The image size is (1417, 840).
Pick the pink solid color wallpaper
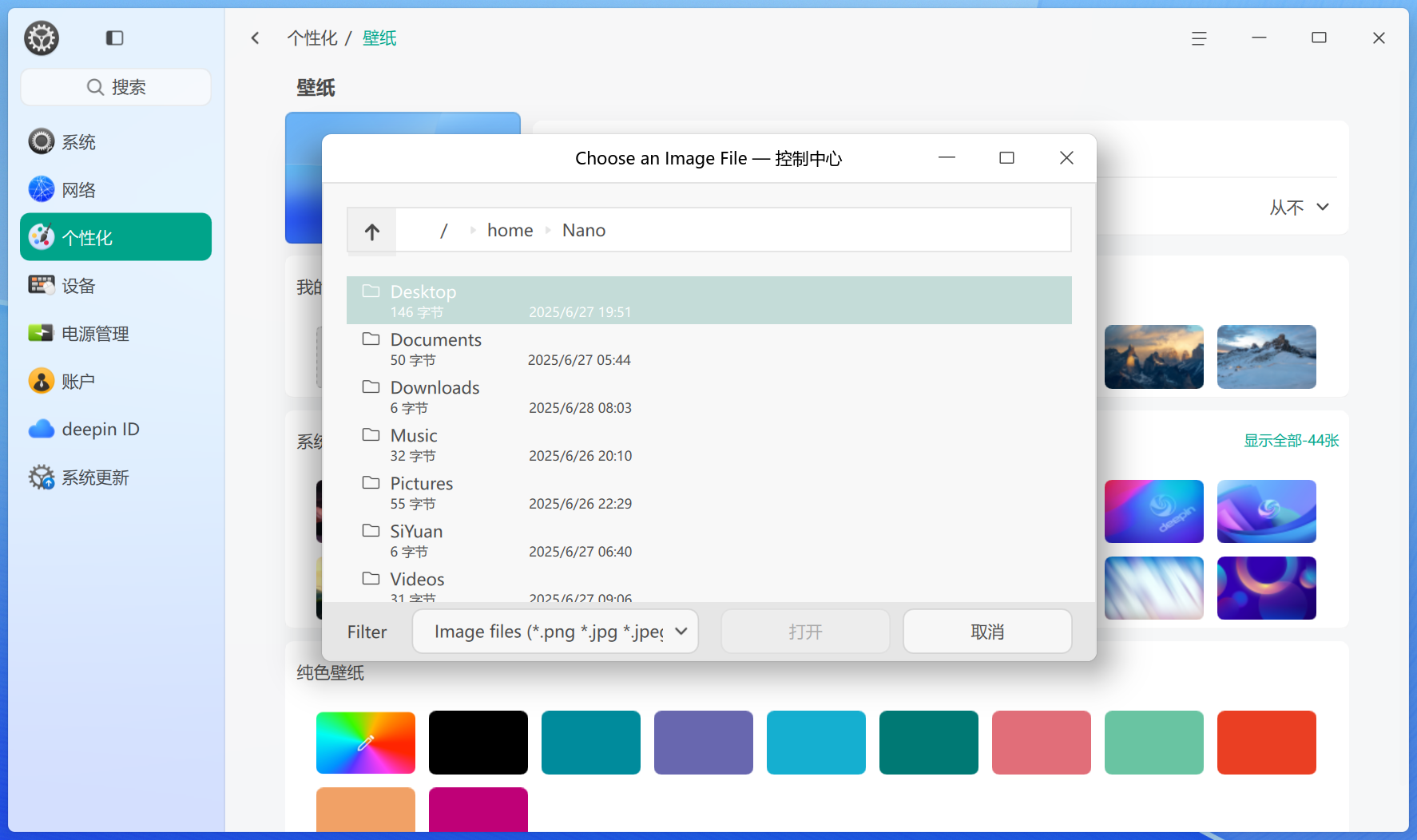[x=1042, y=743]
